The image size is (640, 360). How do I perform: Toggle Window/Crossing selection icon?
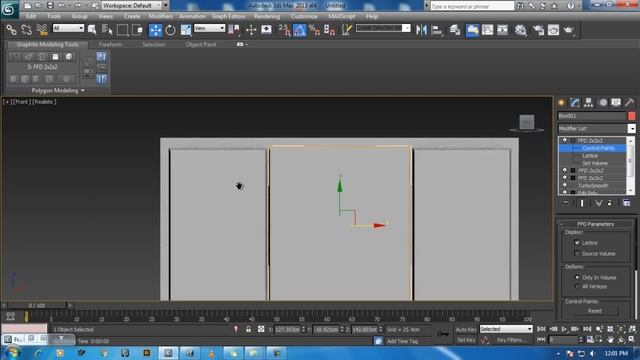(138, 30)
